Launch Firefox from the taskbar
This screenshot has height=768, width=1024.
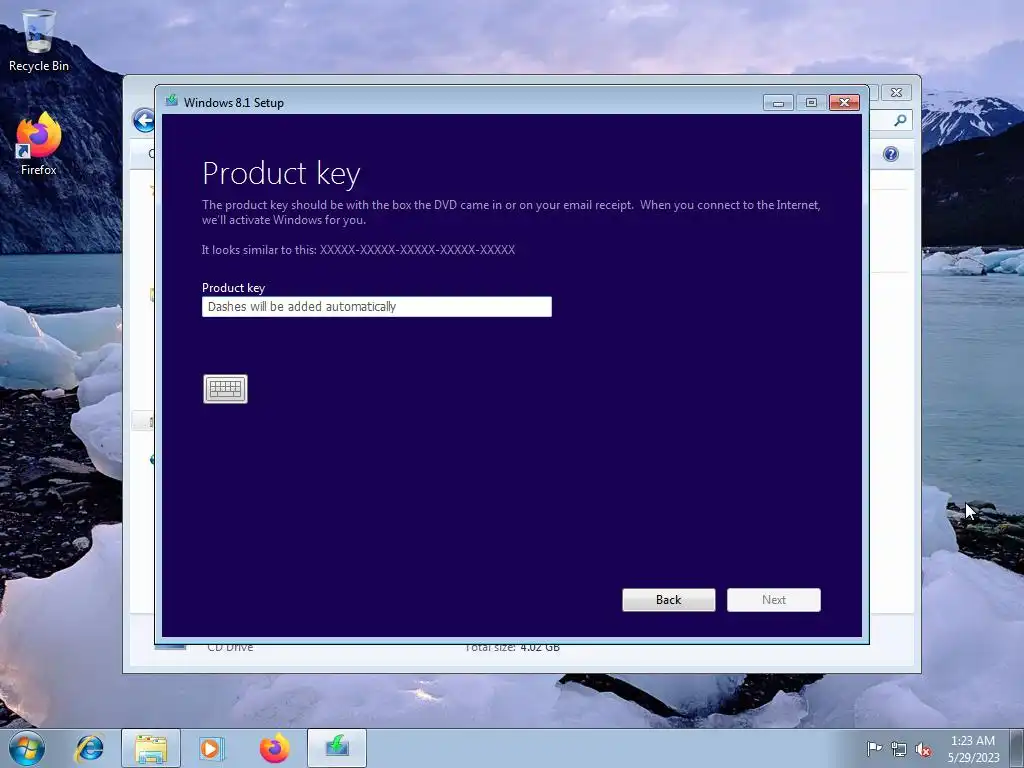(274, 748)
